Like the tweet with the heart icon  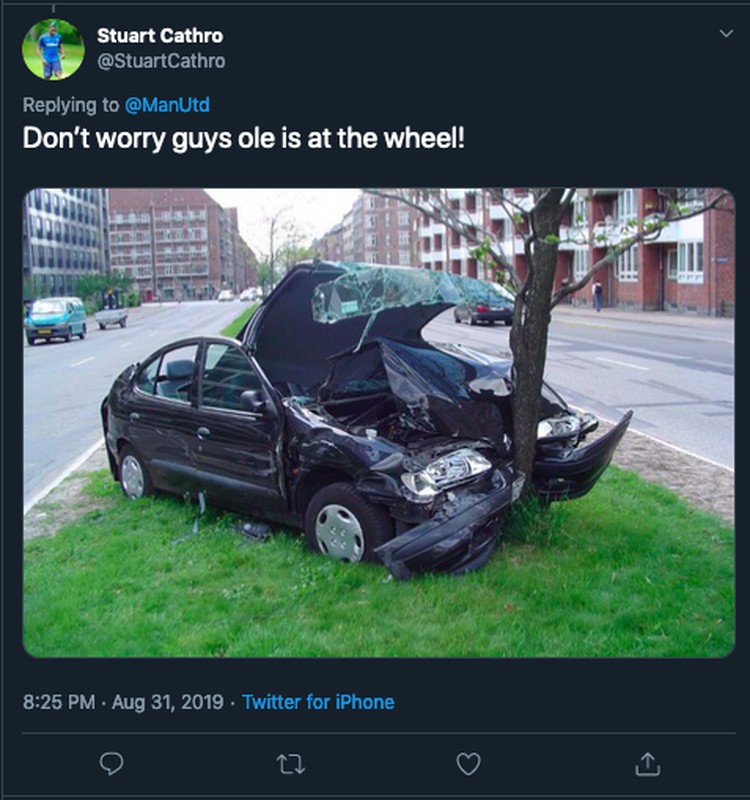[x=468, y=764]
